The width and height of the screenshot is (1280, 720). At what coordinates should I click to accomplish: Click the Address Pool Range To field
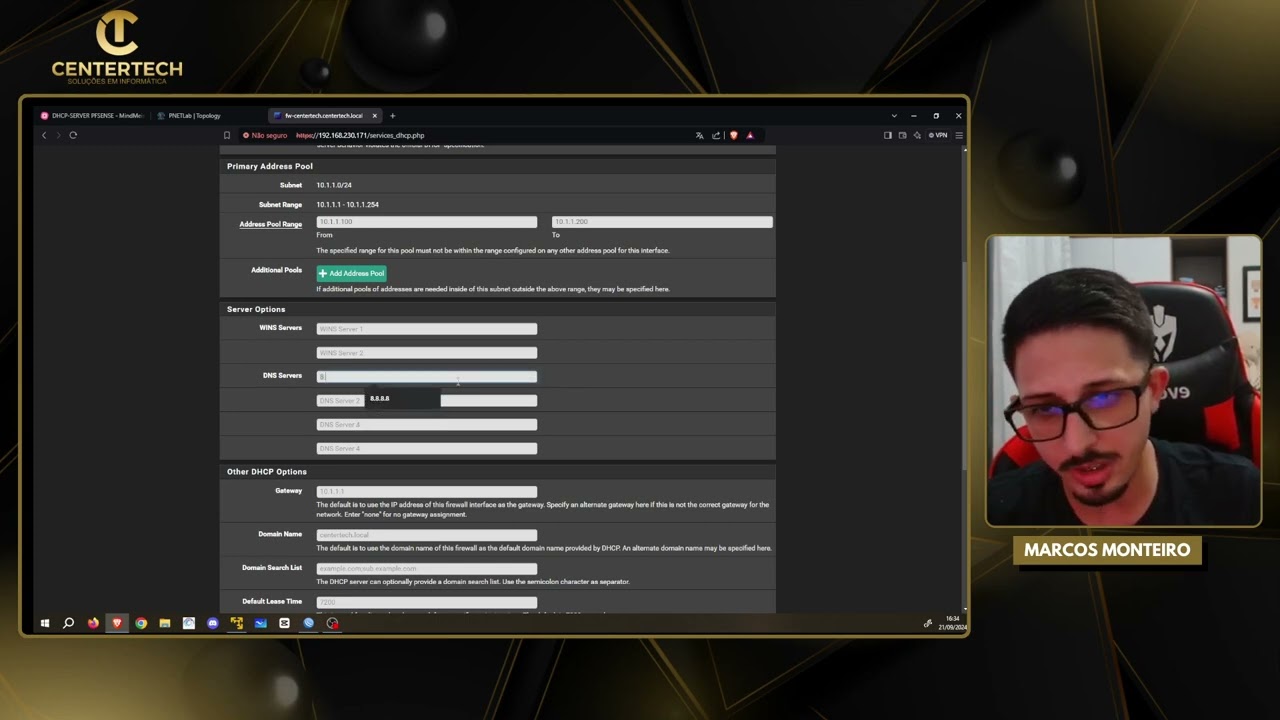662,222
